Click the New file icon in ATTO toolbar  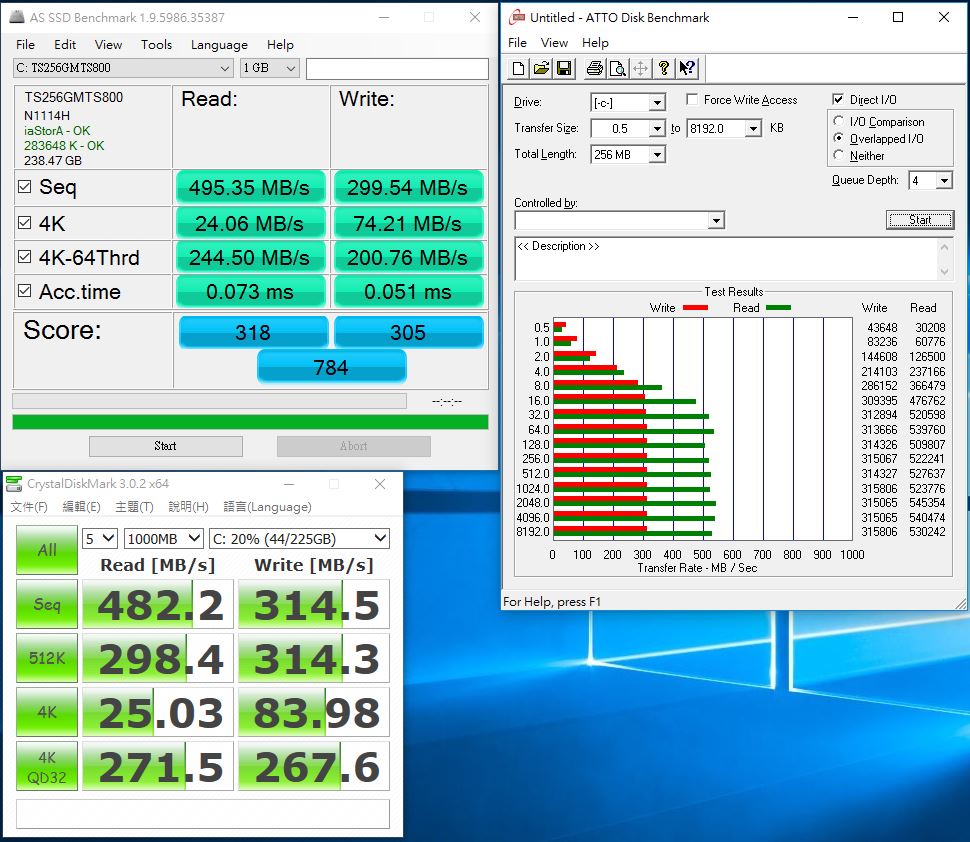[x=518, y=69]
